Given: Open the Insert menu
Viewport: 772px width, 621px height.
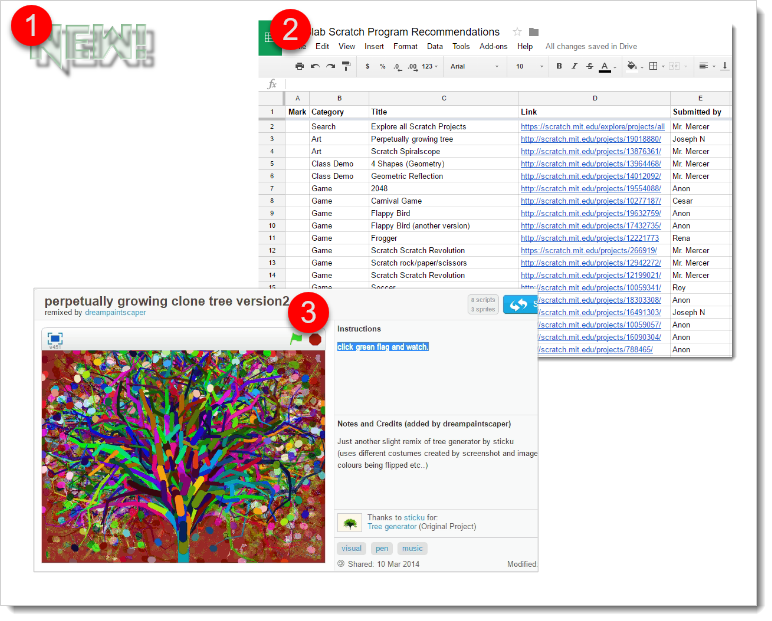Looking at the screenshot, I should pyautogui.click(x=374, y=46).
